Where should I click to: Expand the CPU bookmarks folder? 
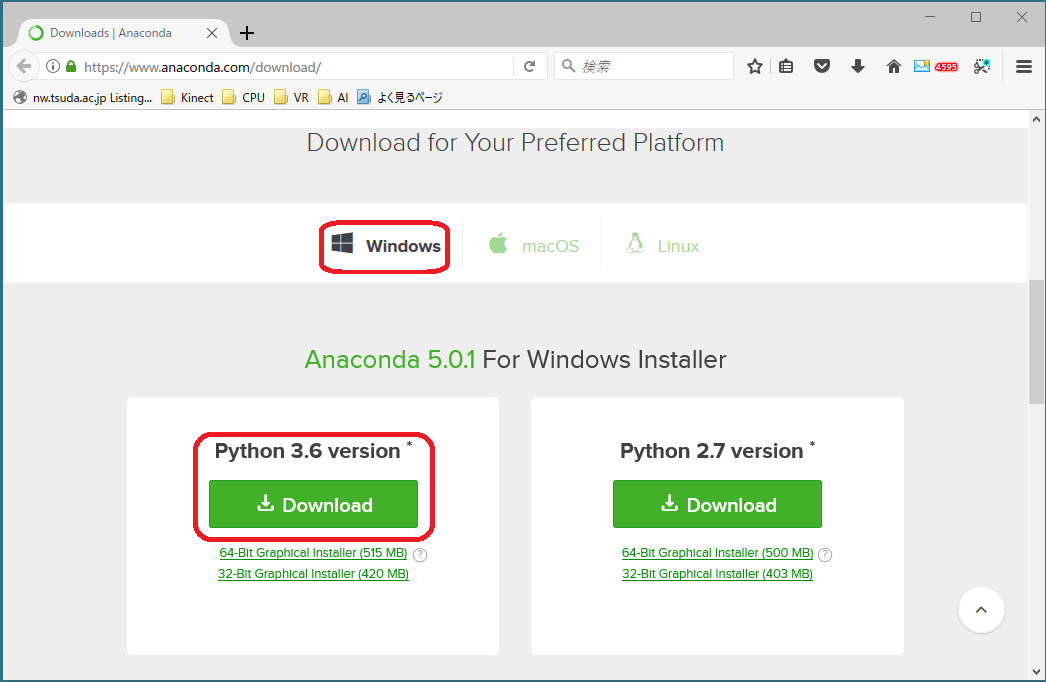click(244, 97)
